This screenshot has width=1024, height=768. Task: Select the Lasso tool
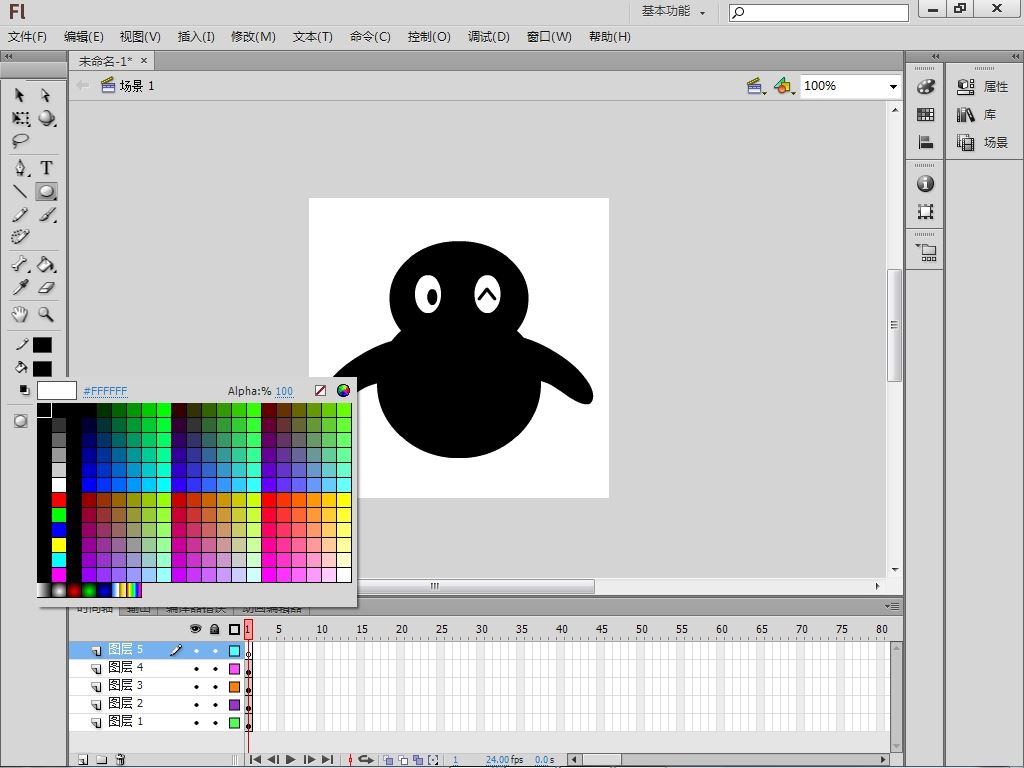[20, 140]
